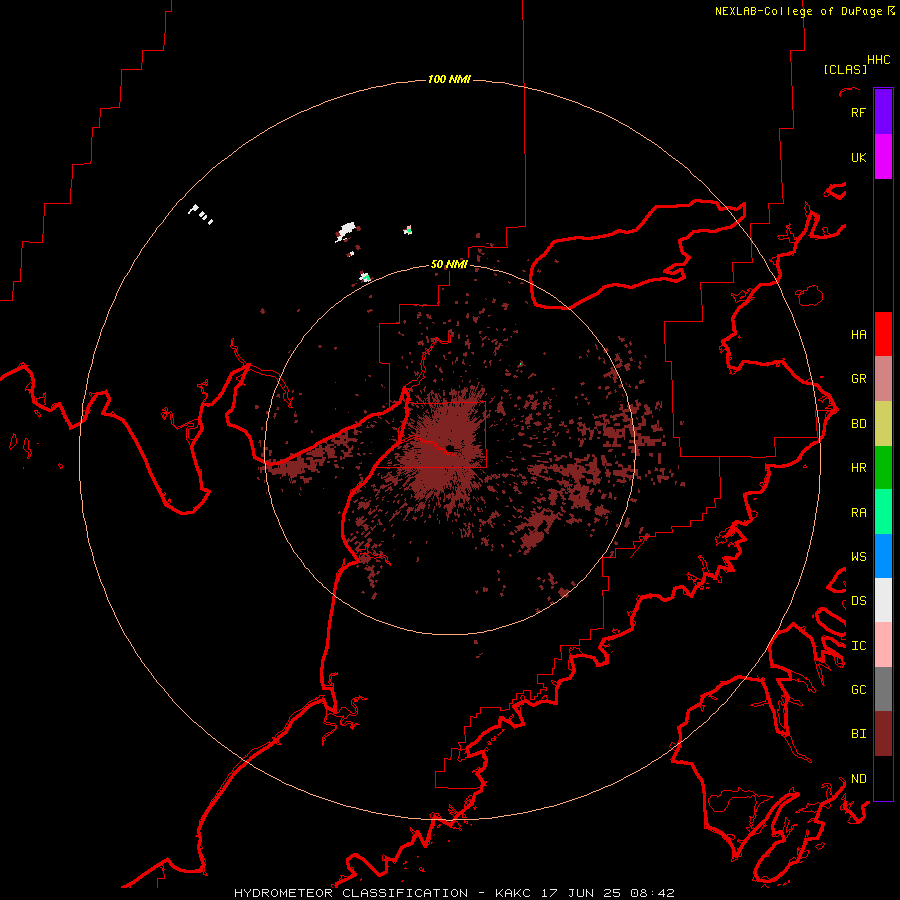Screen dimensions: 900x900
Task: Click the UK legend label
Action: pyautogui.click(x=858, y=157)
